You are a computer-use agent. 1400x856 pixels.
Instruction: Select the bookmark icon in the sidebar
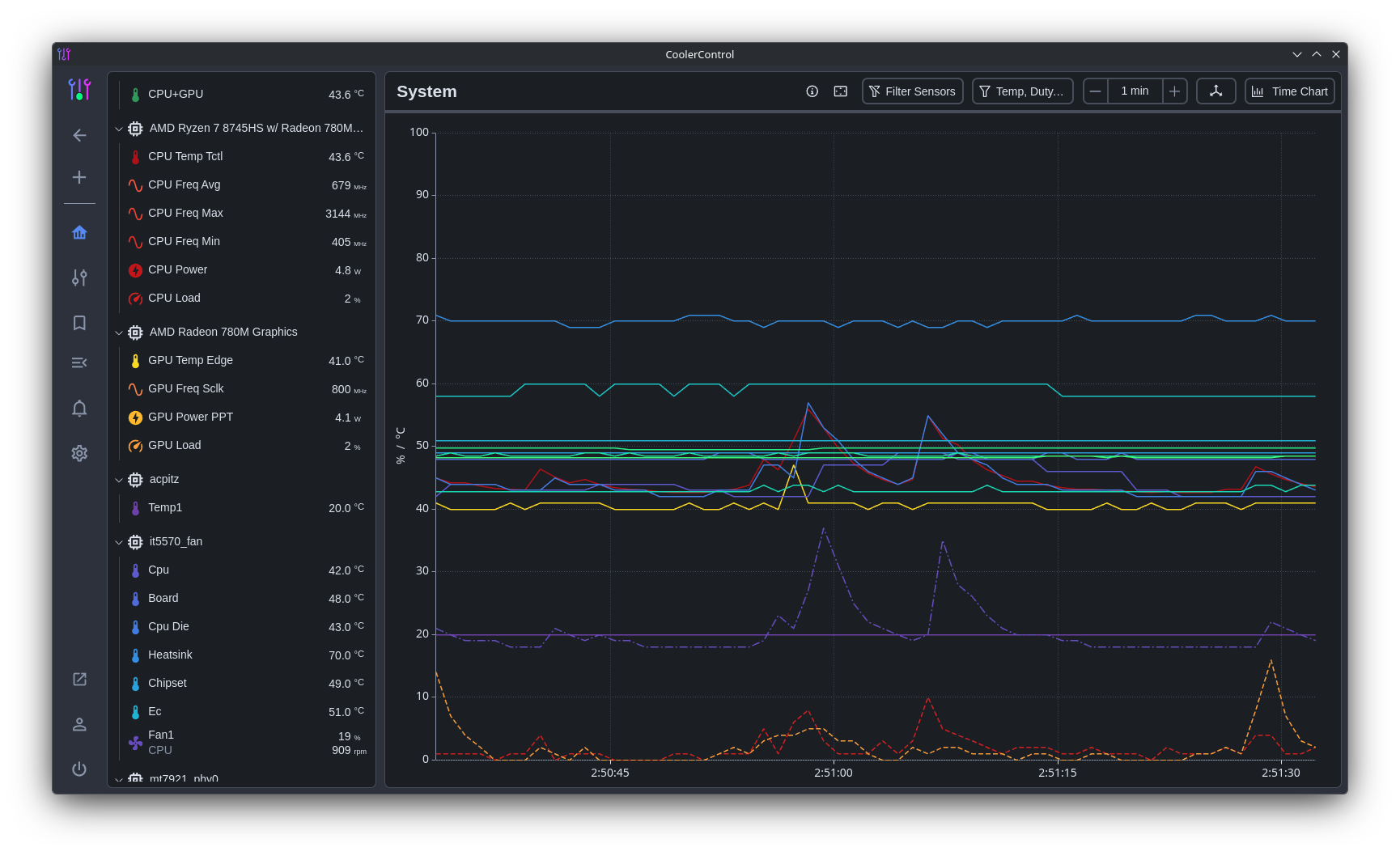tap(79, 323)
